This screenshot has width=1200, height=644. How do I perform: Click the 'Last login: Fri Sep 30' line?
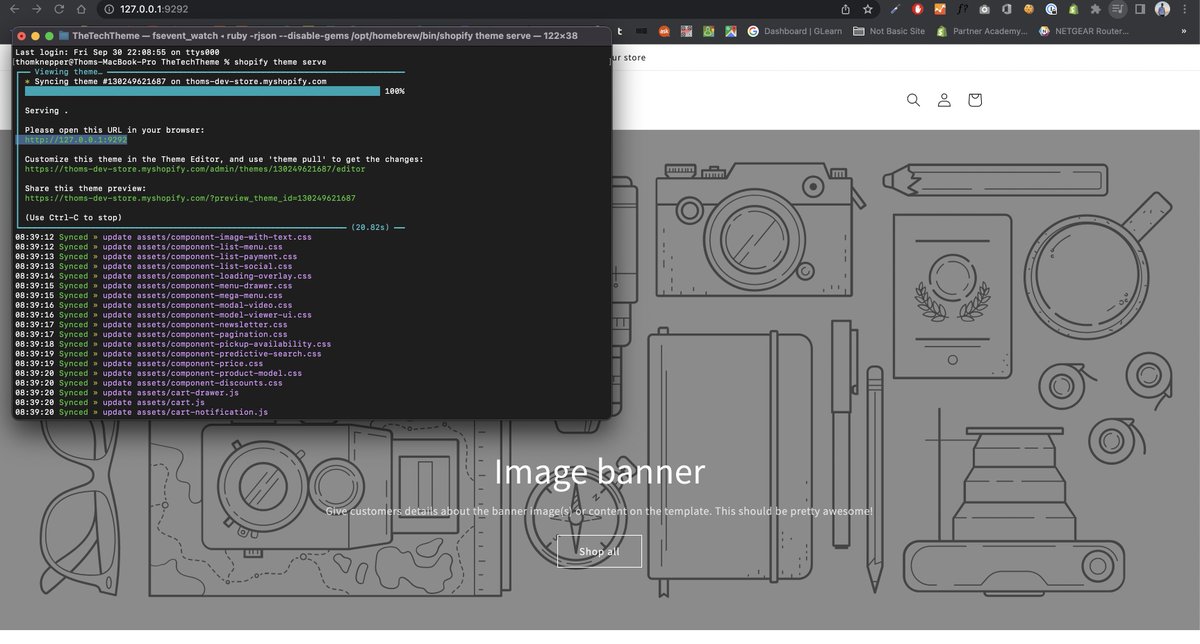coord(117,52)
